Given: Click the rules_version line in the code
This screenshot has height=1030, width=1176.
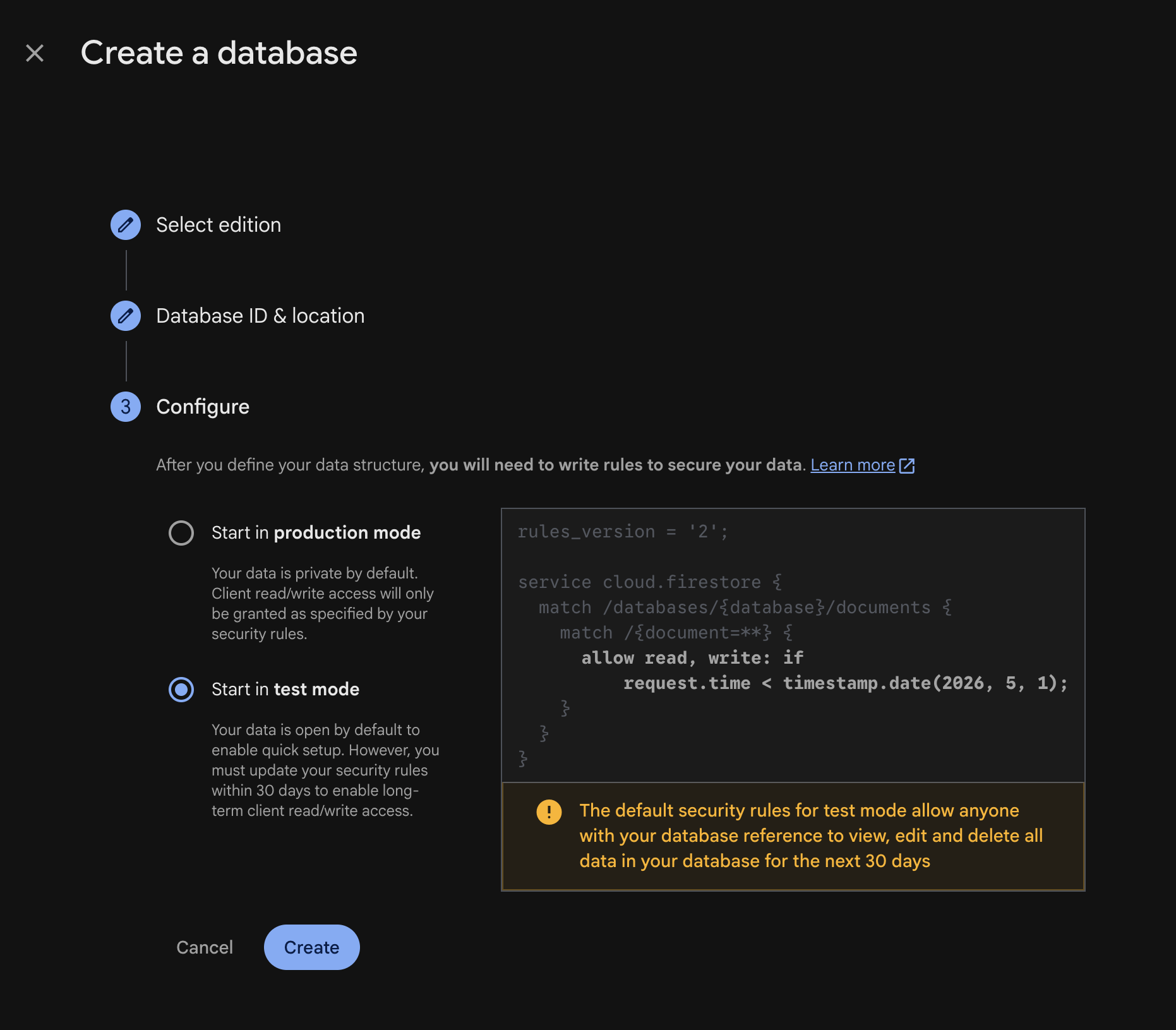Looking at the screenshot, I should (x=621, y=531).
